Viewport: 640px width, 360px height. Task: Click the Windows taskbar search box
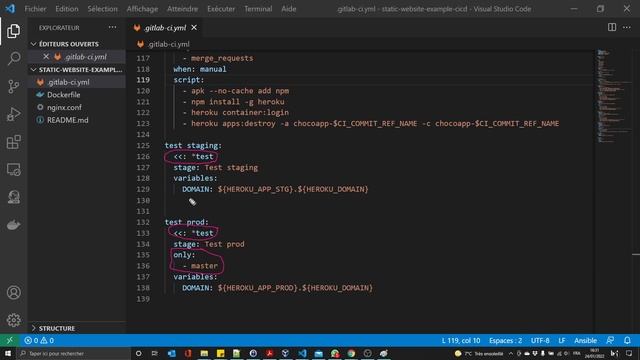click(x=73, y=353)
